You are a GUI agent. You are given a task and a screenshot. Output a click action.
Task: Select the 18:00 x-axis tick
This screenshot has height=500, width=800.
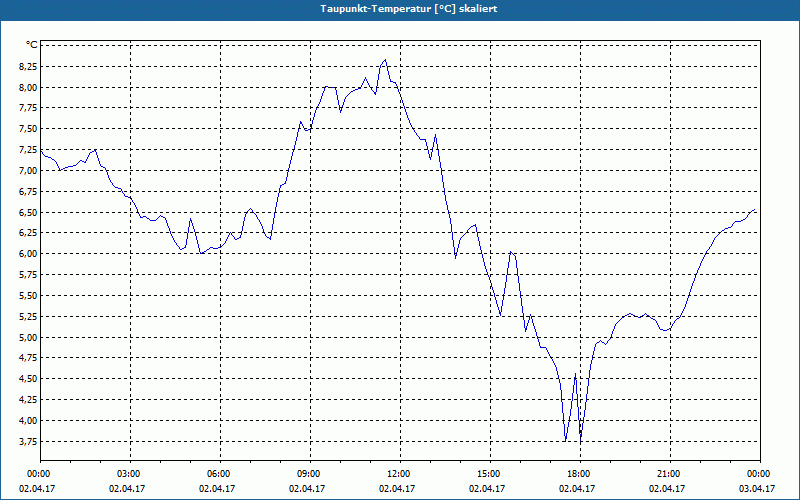click(578, 474)
